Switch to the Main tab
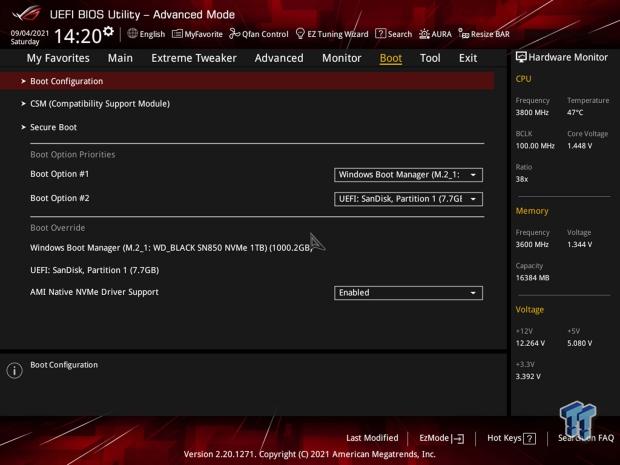Viewport: 620px width, 465px height. coord(120,58)
